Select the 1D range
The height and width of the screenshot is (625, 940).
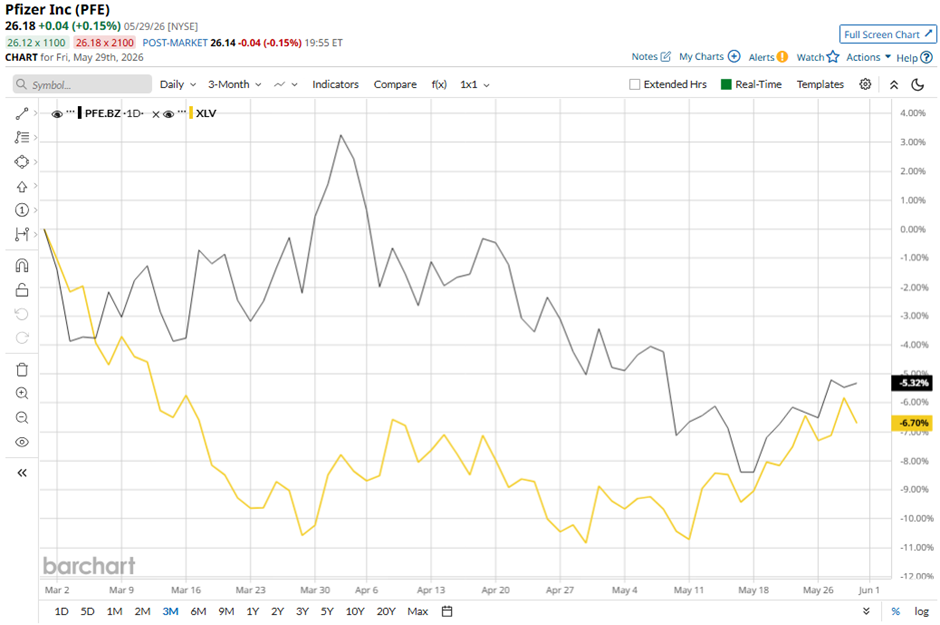(x=62, y=611)
